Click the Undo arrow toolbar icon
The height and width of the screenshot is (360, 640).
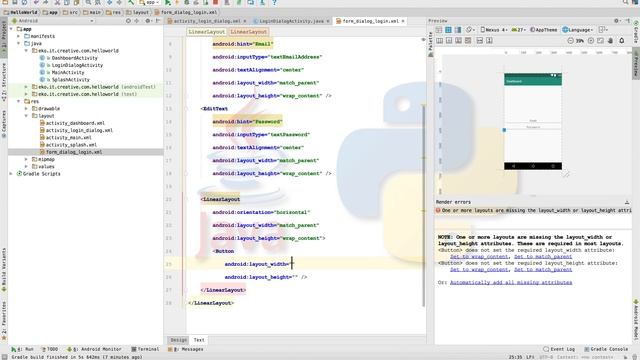pos(36,2)
